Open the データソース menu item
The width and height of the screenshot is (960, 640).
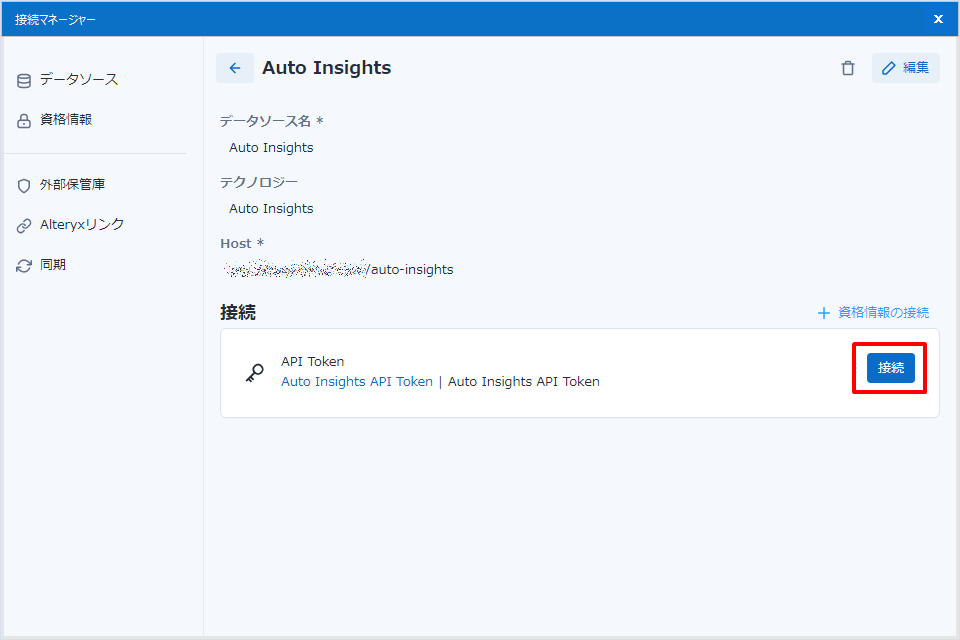(78, 79)
